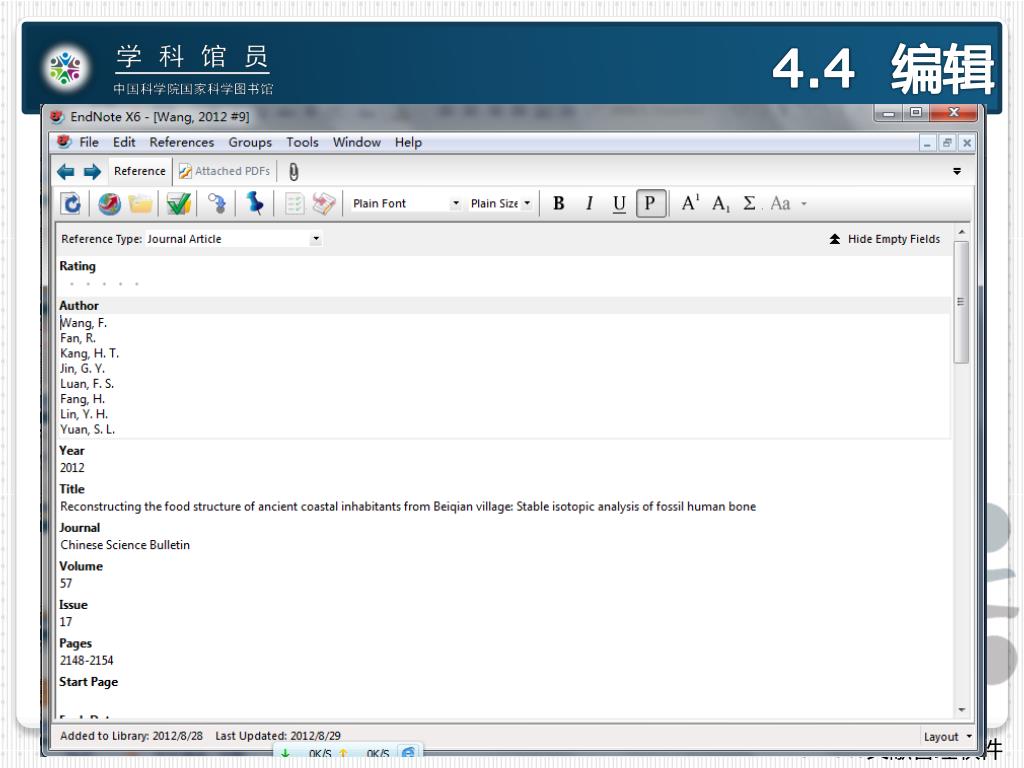
Task: Switch to the Reference tab
Action: coord(140,171)
